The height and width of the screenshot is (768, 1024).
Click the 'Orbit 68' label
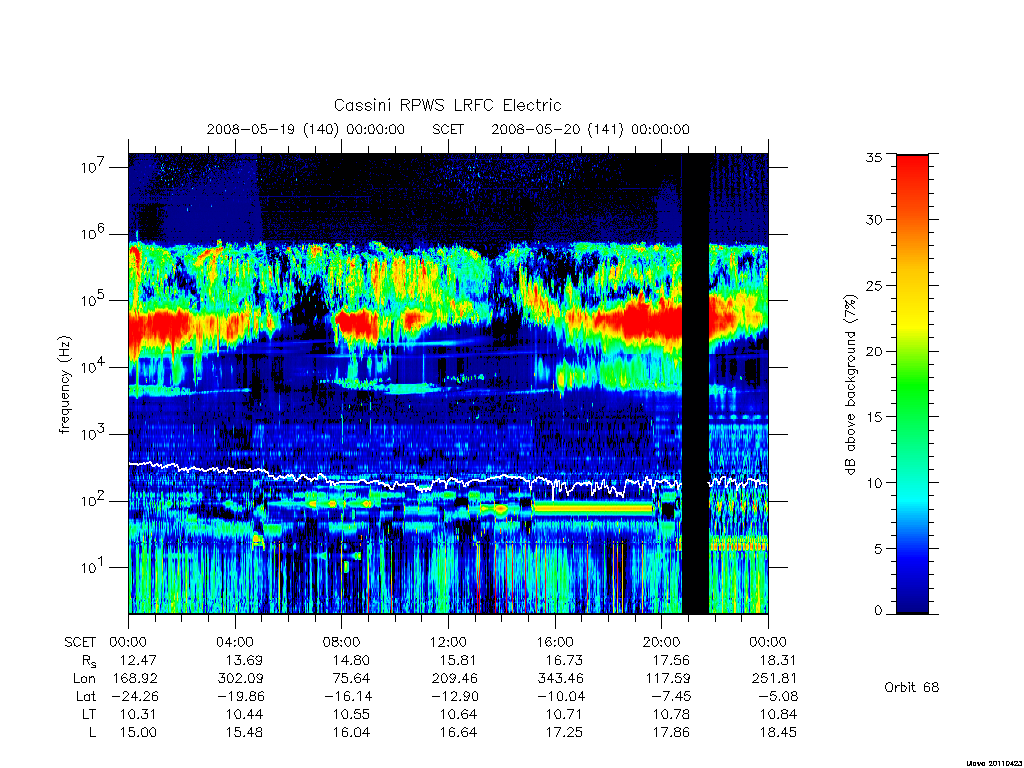[x=911, y=687]
